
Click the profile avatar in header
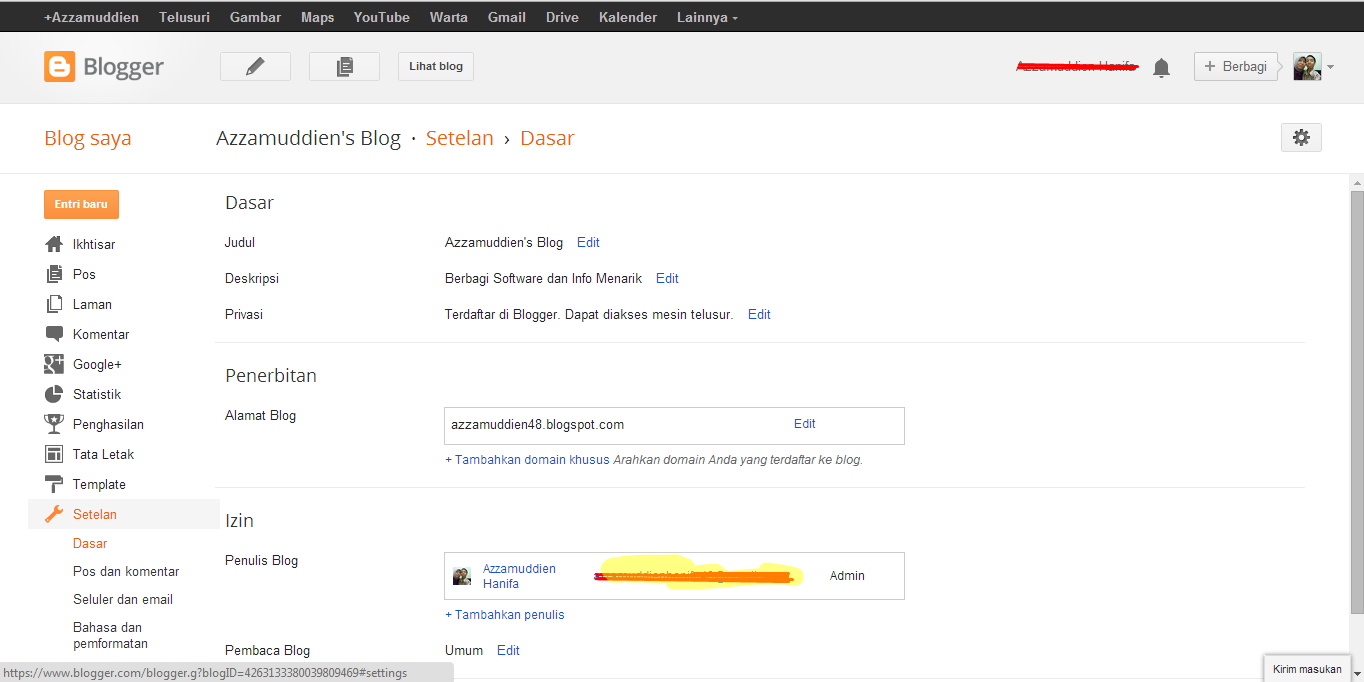coord(1307,66)
